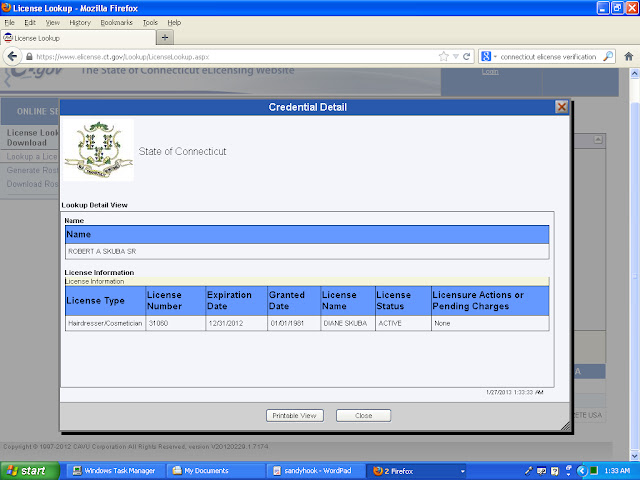The height and width of the screenshot is (480, 640).
Task: Open the Help menu
Action: click(x=174, y=22)
